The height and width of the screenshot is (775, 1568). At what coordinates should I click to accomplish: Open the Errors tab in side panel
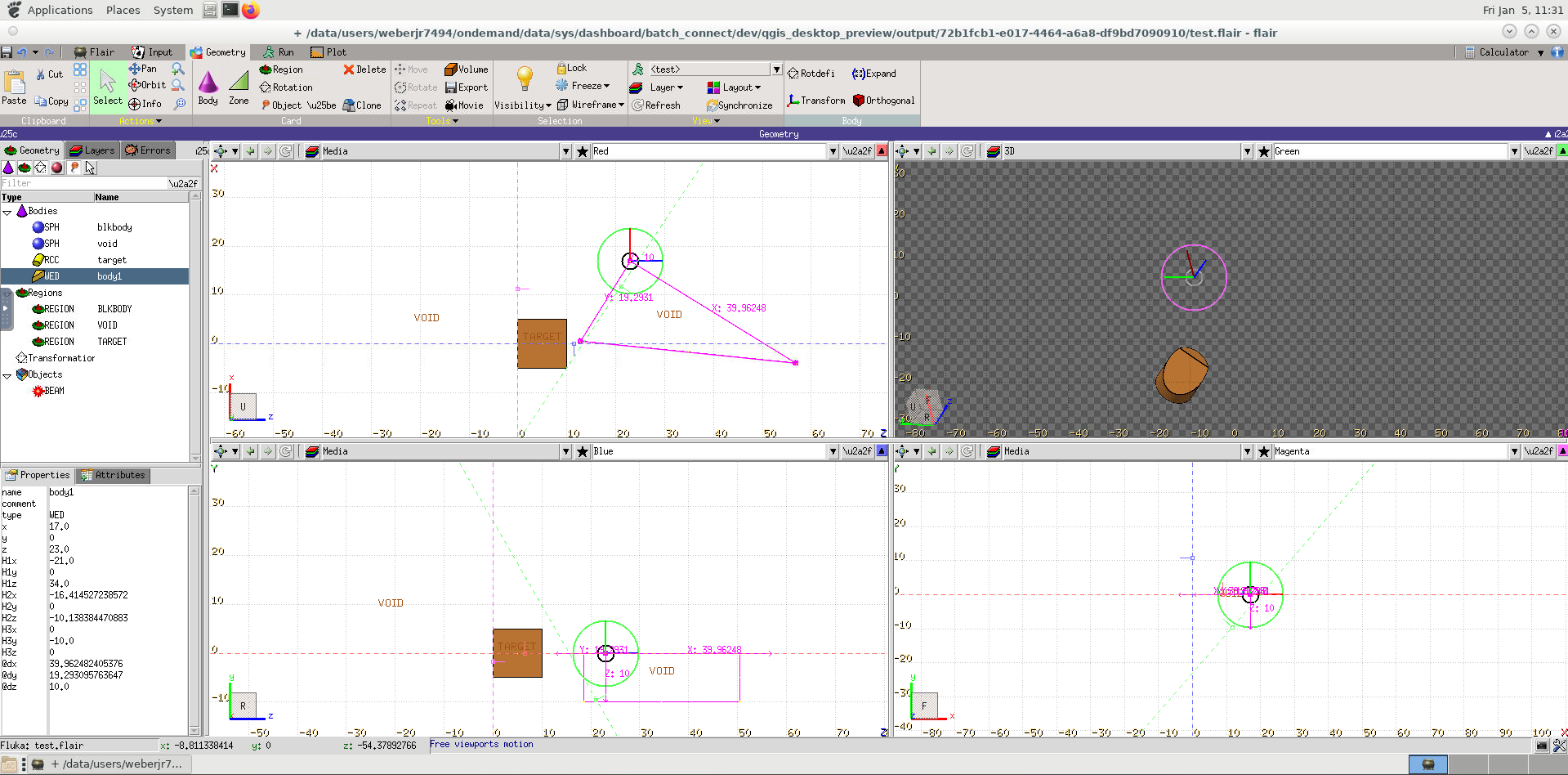click(x=147, y=150)
